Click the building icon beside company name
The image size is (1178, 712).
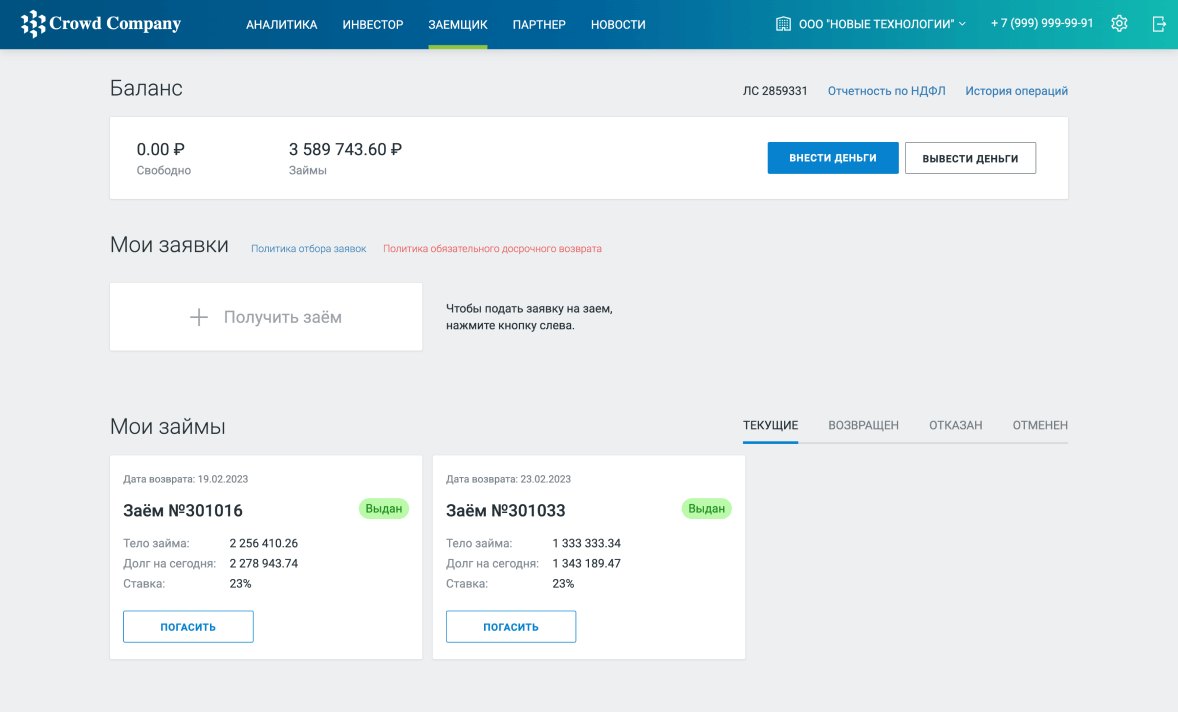tap(783, 24)
